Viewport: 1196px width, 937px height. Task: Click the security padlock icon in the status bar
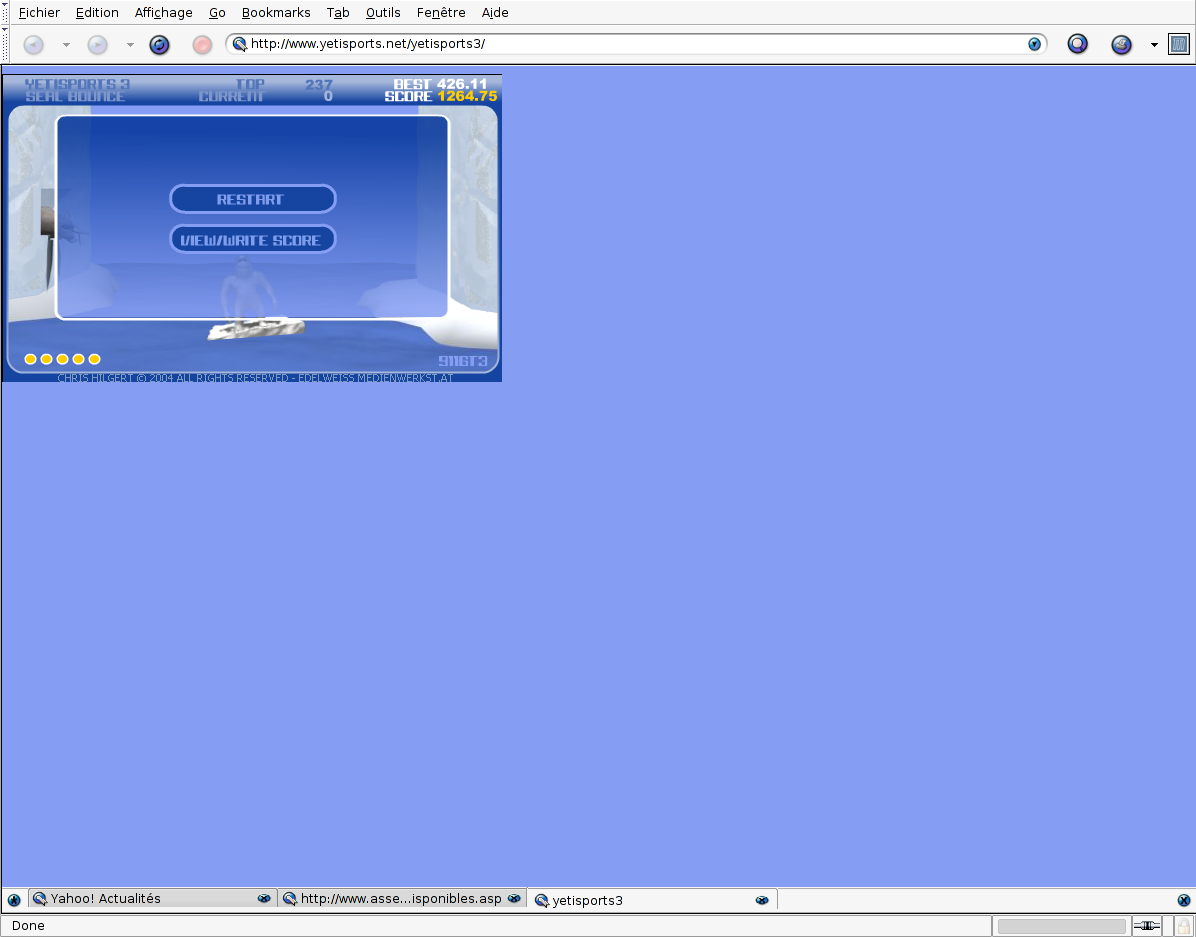coord(1184,926)
